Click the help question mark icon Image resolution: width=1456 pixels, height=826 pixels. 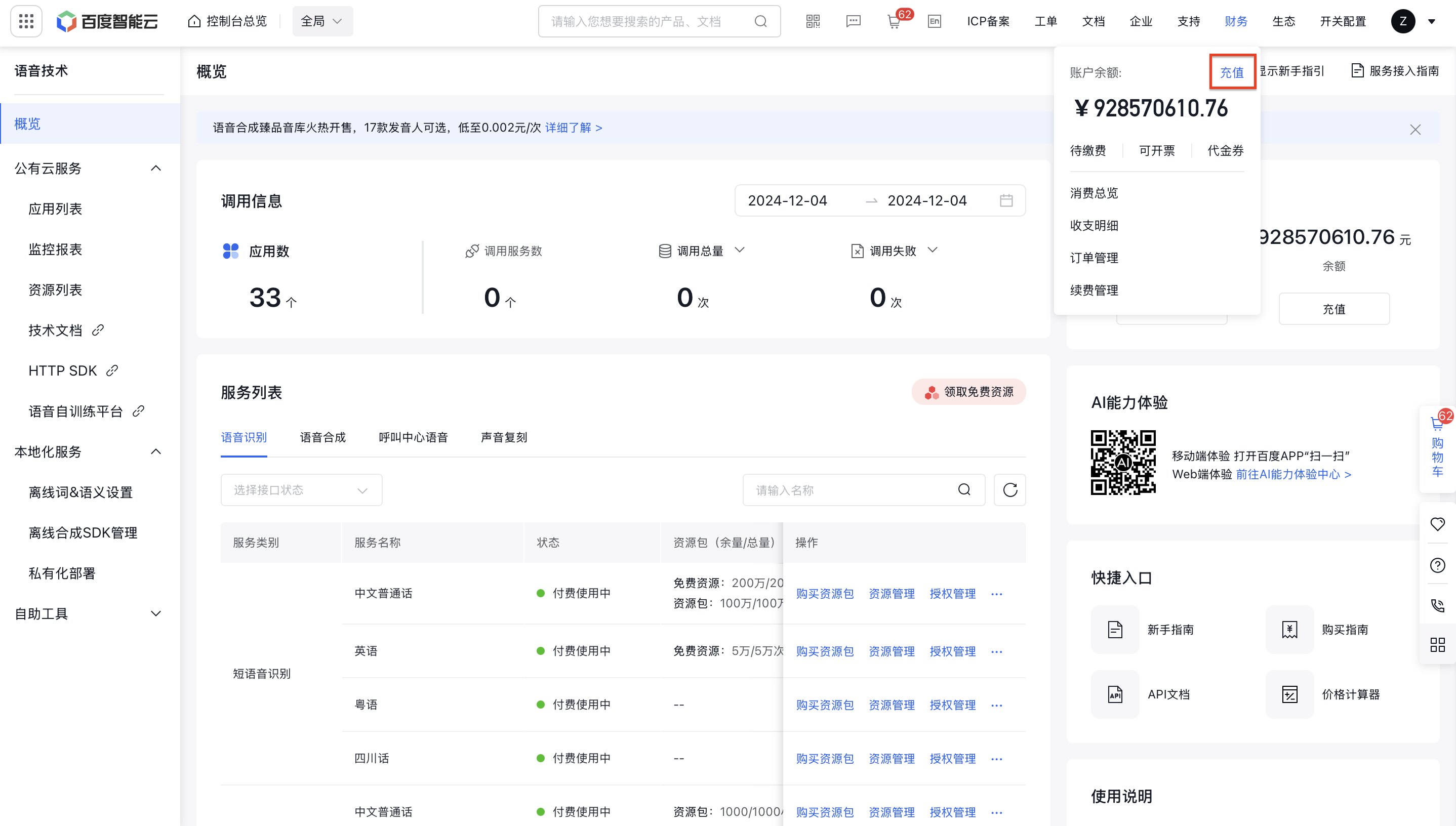point(1437,565)
